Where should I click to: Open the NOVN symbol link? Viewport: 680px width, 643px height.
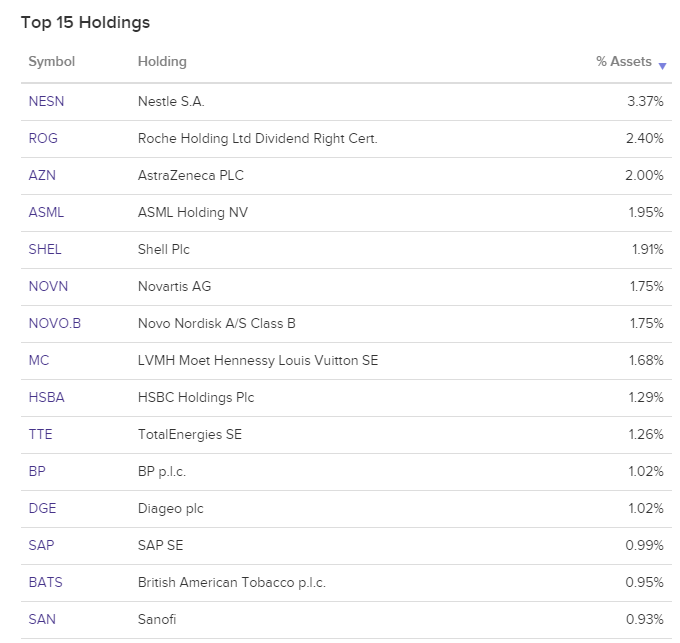[x=48, y=286]
